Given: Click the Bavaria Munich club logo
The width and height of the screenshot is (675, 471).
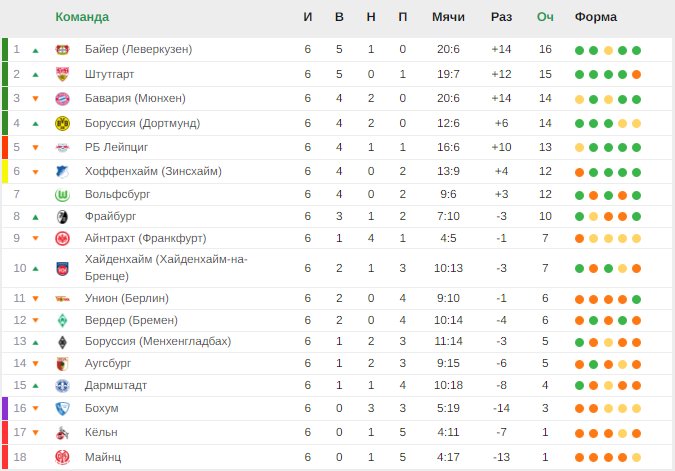Looking at the screenshot, I should pyautogui.click(x=62, y=99).
